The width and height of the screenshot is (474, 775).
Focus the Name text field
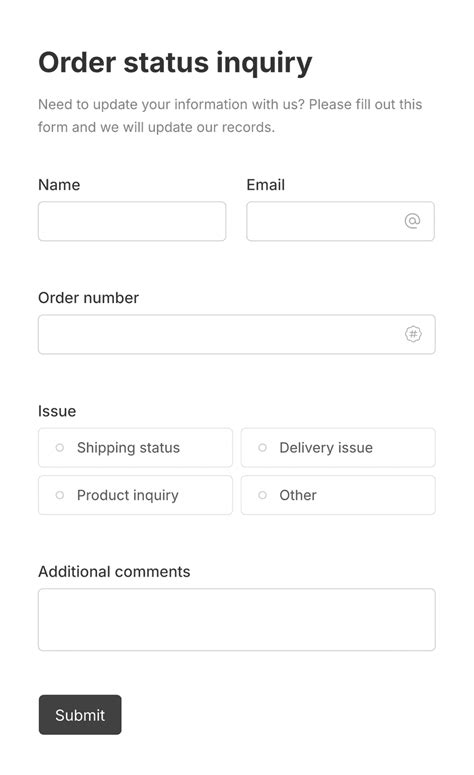[x=132, y=221]
